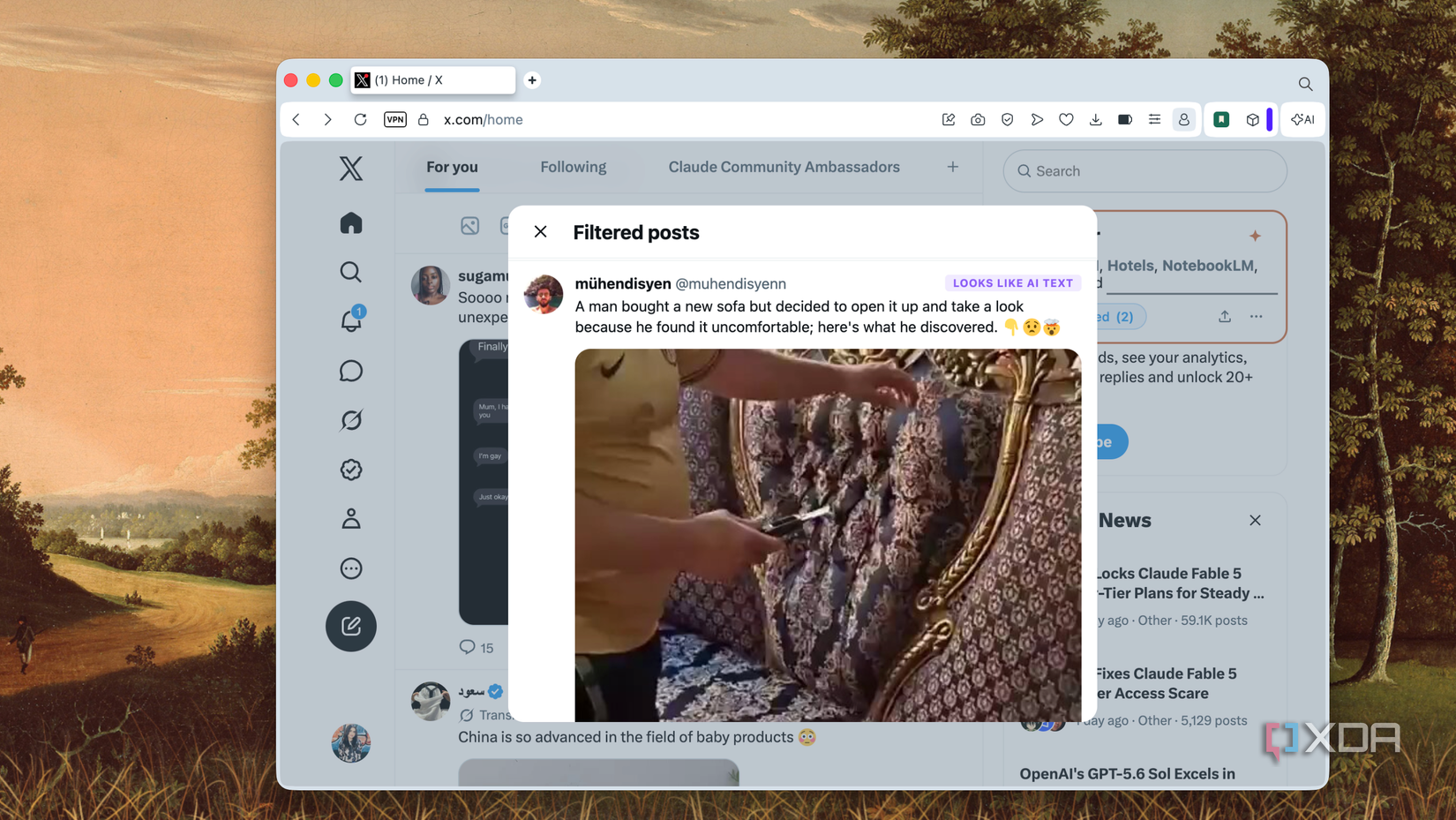Click tab search magnifier top right

[x=1305, y=84]
